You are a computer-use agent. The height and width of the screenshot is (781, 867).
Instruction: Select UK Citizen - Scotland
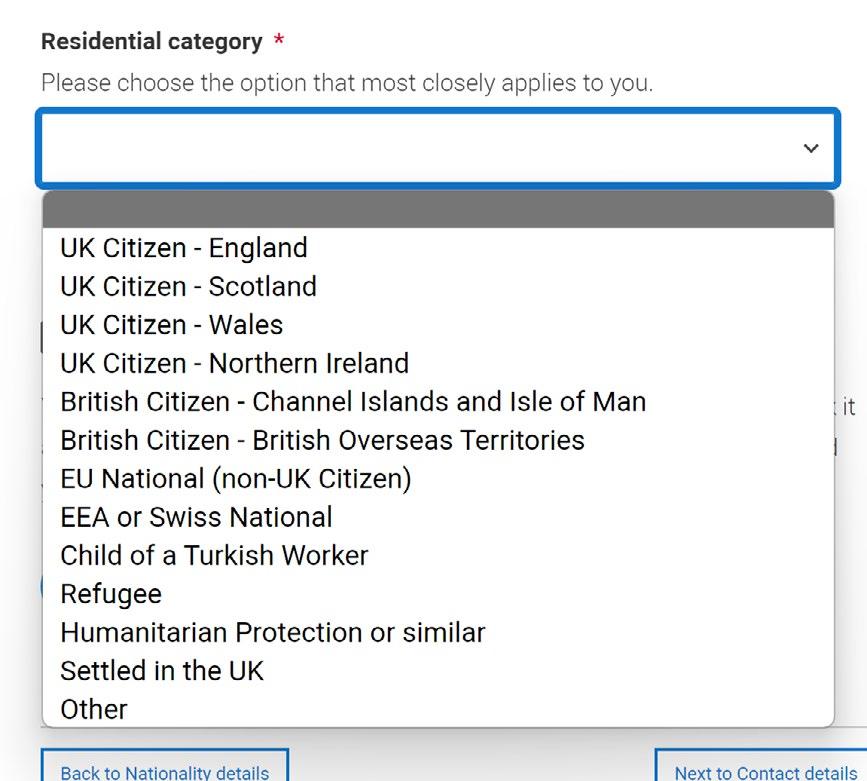click(188, 286)
